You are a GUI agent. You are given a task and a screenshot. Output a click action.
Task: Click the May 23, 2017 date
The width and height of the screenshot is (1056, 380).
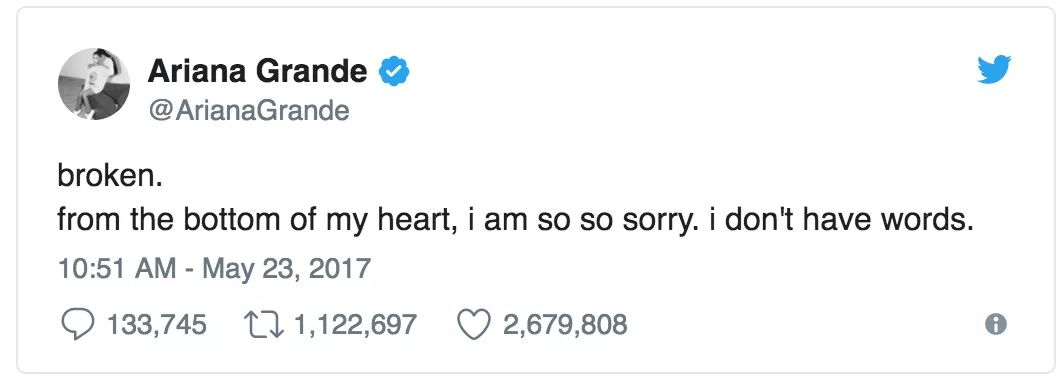(x=286, y=270)
